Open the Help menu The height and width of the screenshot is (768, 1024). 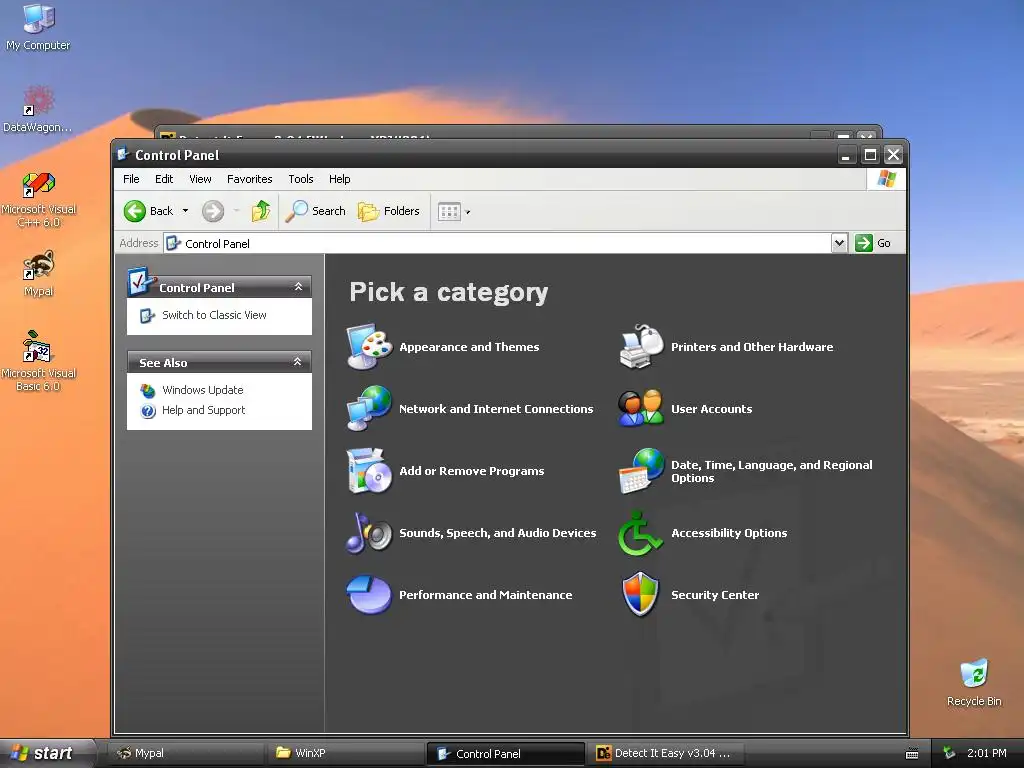[x=340, y=179]
